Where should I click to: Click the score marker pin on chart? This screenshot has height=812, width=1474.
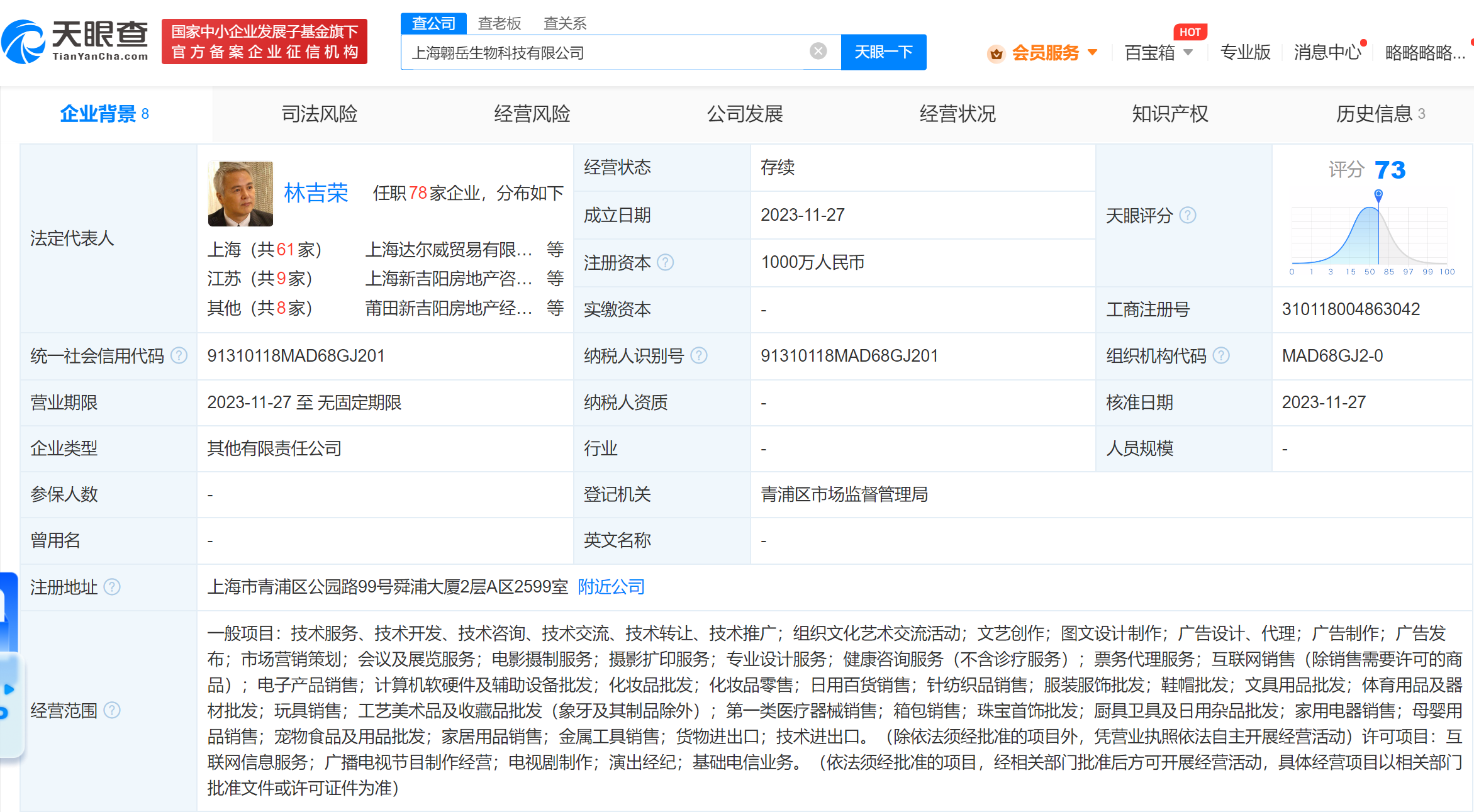(1378, 195)
